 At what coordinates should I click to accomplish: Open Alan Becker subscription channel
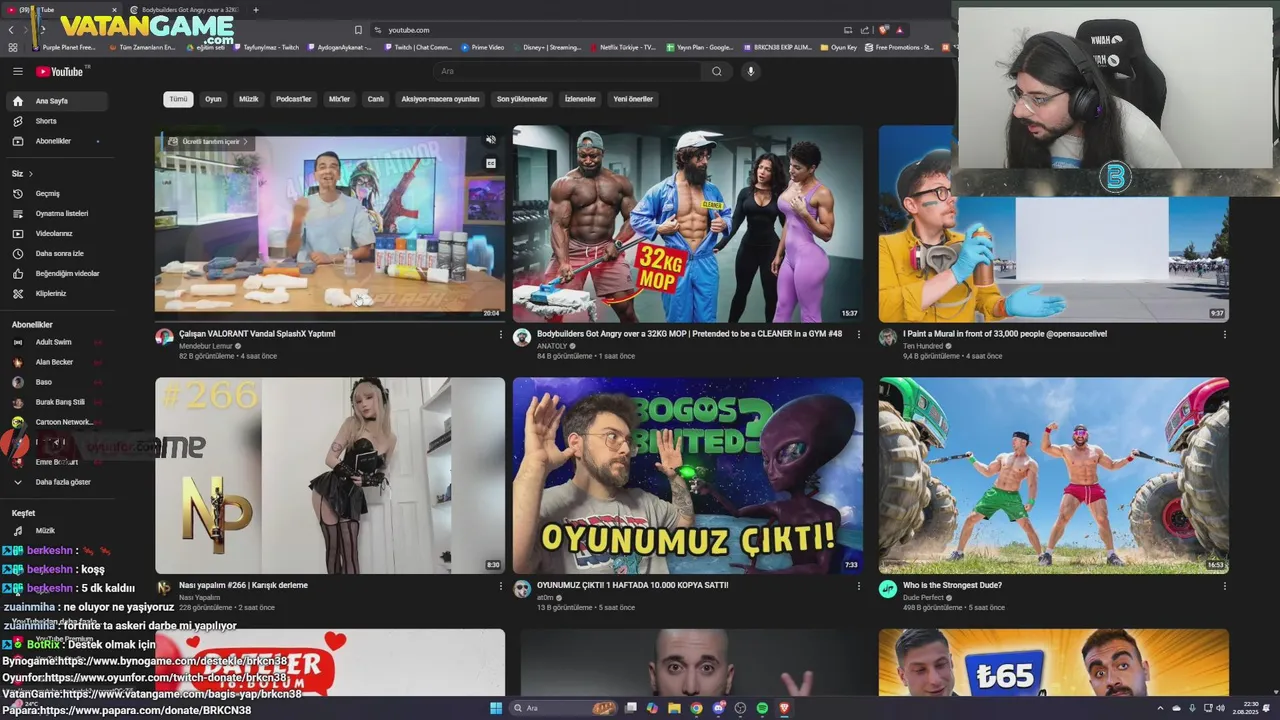(x=56, y=362)
